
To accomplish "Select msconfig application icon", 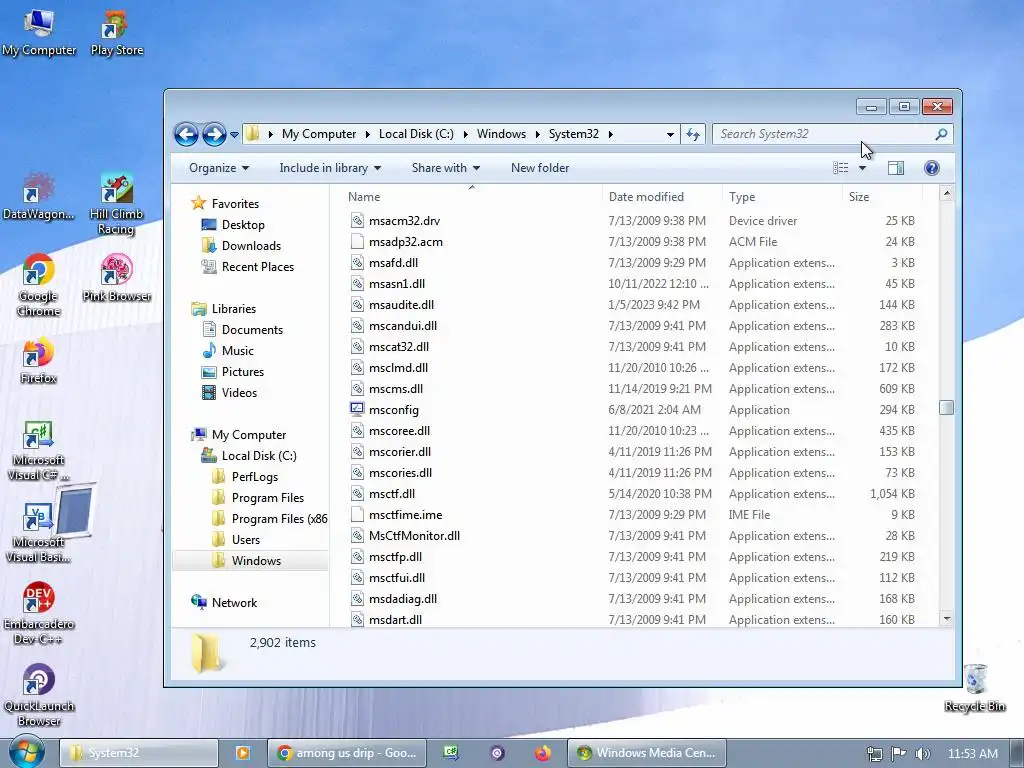I will point(357,409).
